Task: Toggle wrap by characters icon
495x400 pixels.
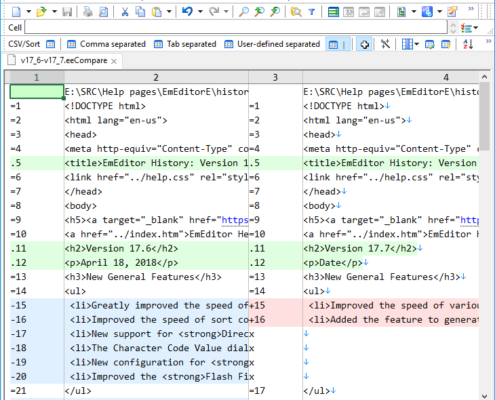Action: [x=349, y=12]
